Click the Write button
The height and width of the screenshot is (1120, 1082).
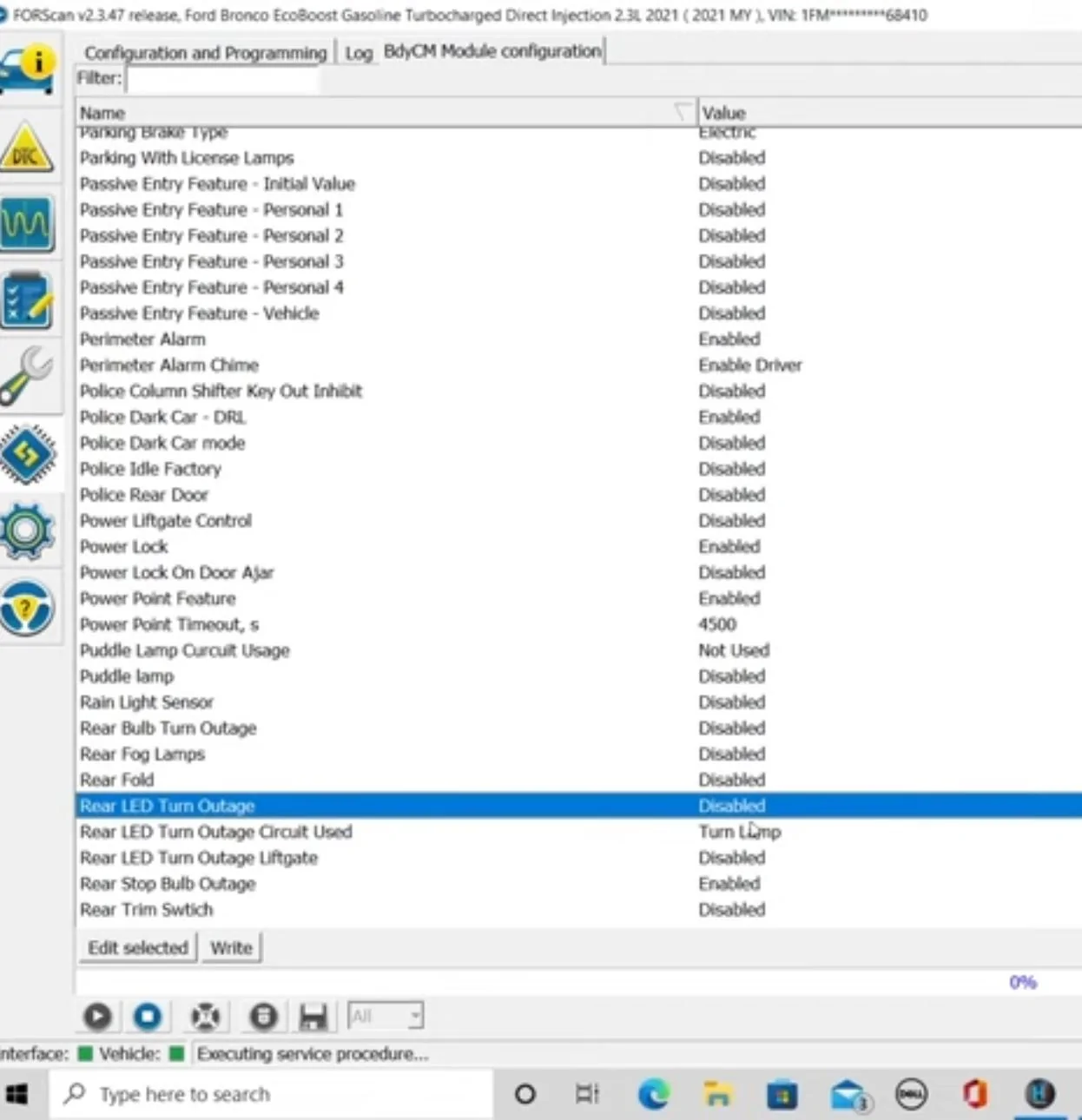pyautogui.click(x=231, y=947)
